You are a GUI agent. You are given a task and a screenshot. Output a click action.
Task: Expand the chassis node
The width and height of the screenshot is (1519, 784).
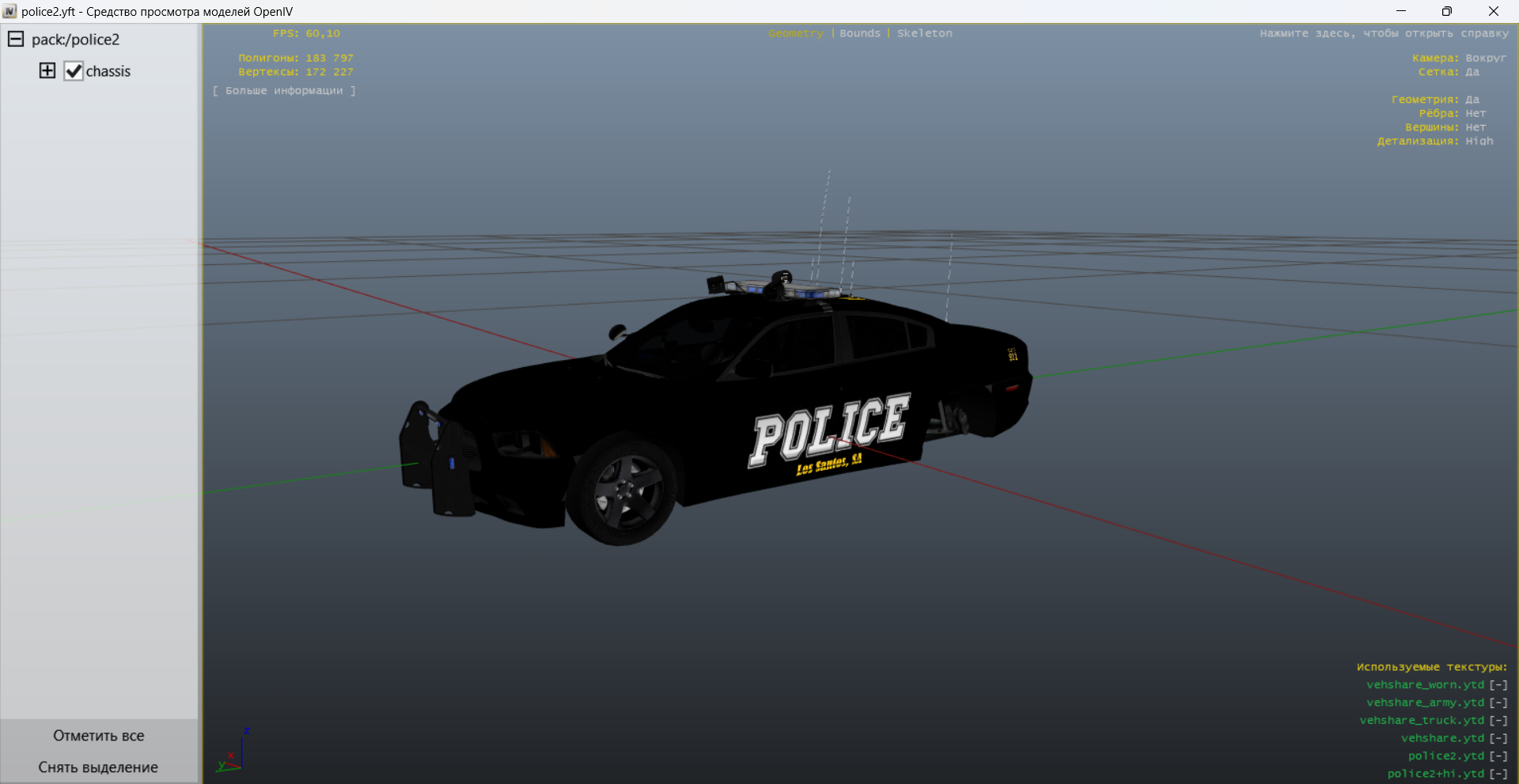coord(47,71)
